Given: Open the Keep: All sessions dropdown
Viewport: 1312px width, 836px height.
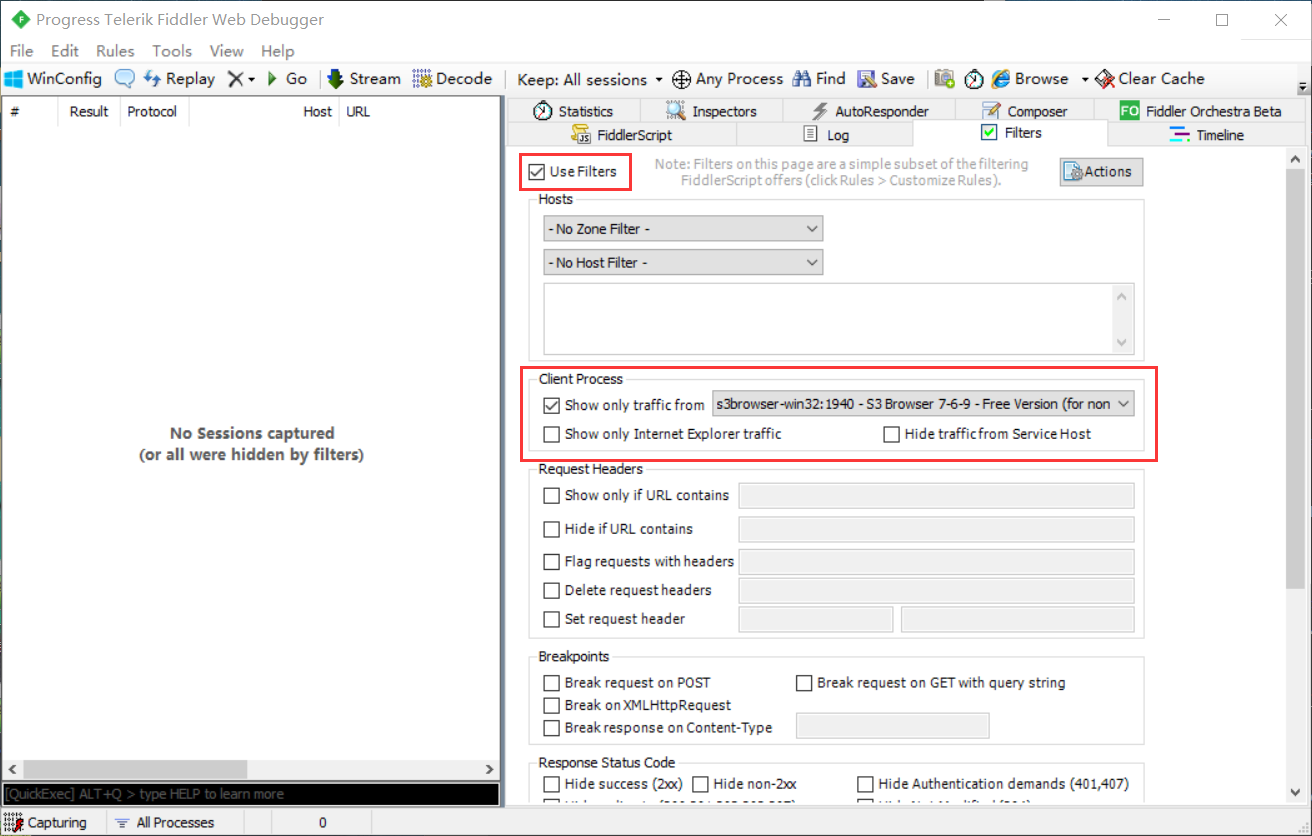Looking at the screenshot, I should click(x=590, y=79).
